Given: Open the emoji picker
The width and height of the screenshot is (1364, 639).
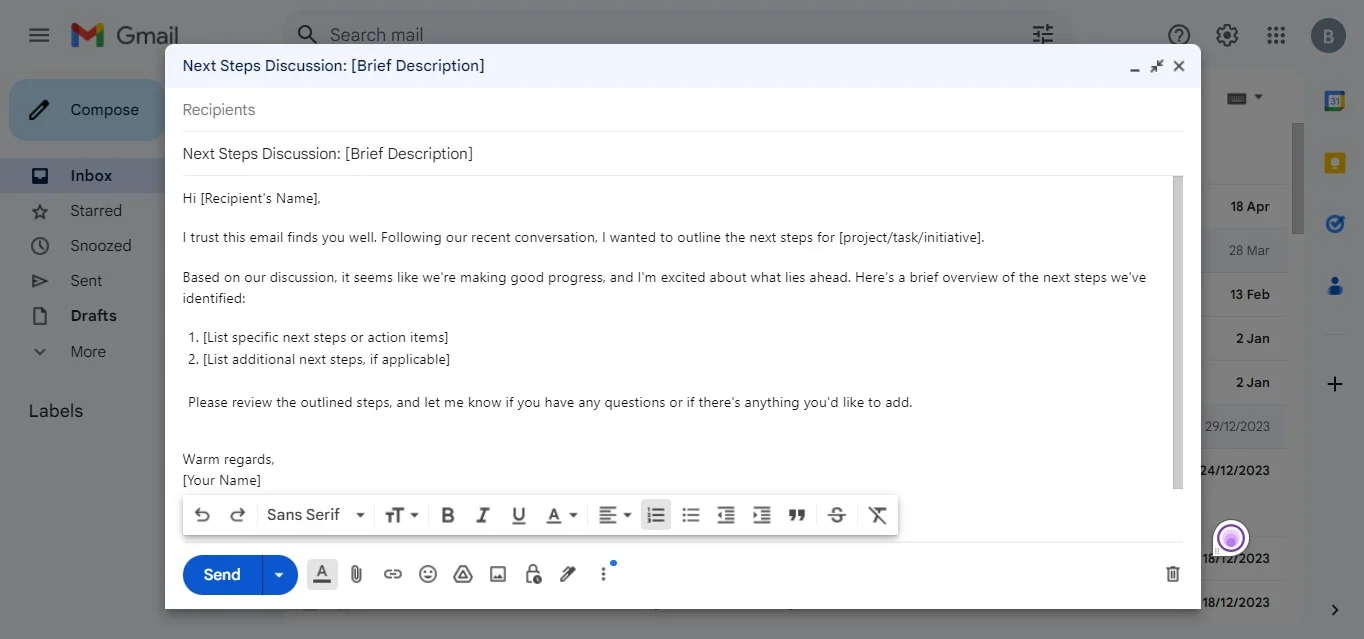Looking at the screenshot, I should click(x=428, y=574).
